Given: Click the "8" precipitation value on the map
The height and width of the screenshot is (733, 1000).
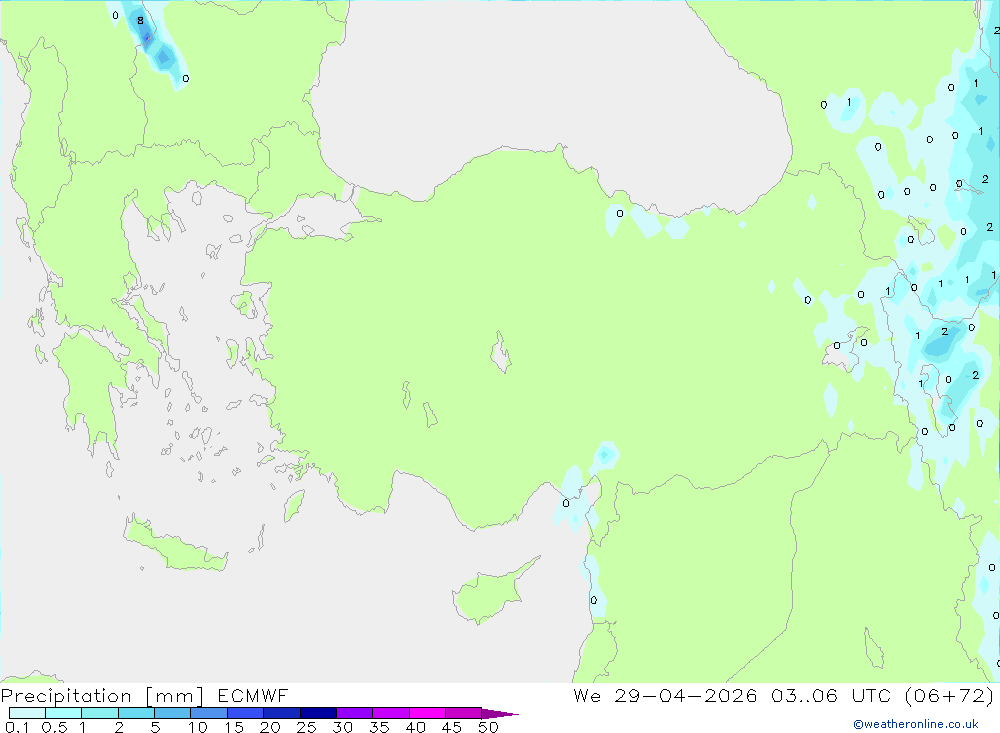Looking at the screenshot, I should click(140, 20).
